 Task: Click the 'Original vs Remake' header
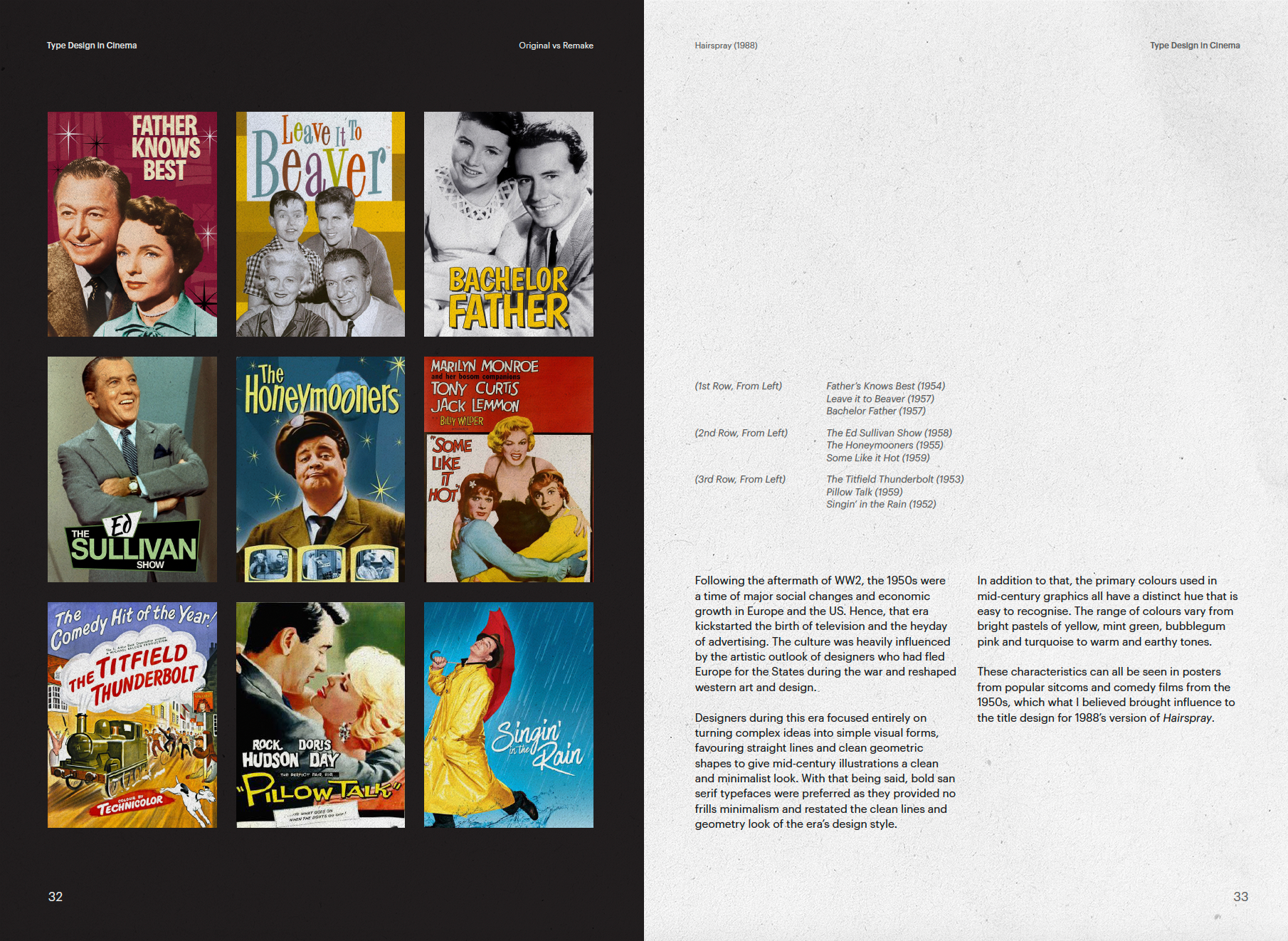click(x=556, y=46)
